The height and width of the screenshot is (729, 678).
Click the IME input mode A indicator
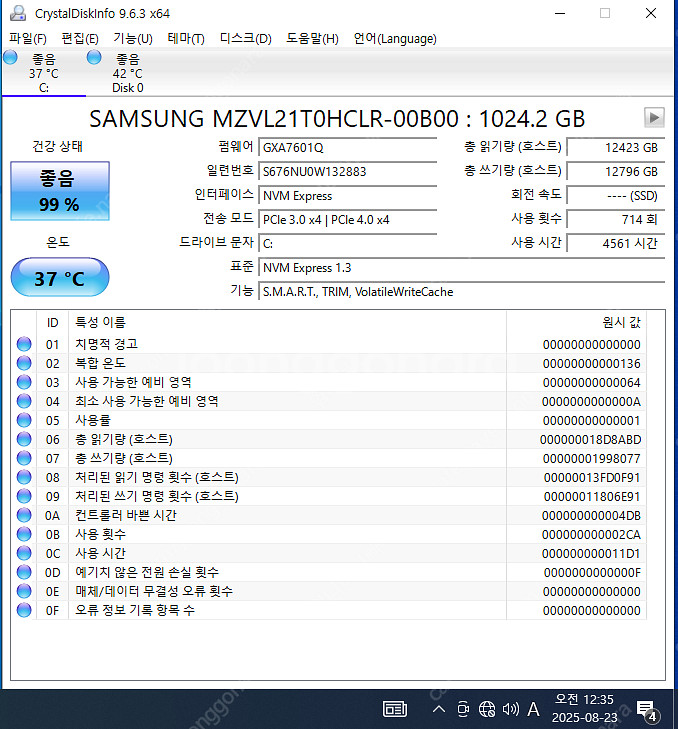533,709
